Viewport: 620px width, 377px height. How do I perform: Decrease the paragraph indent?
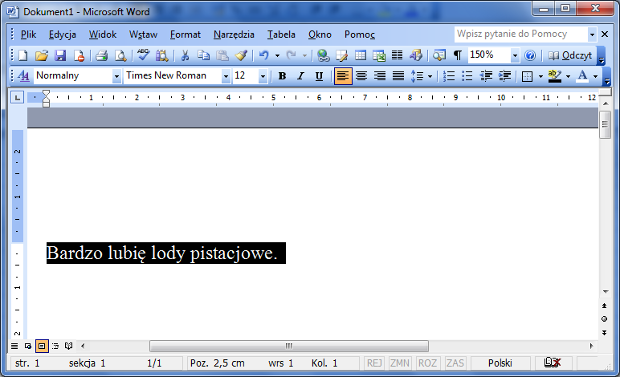tap(486, 76)
